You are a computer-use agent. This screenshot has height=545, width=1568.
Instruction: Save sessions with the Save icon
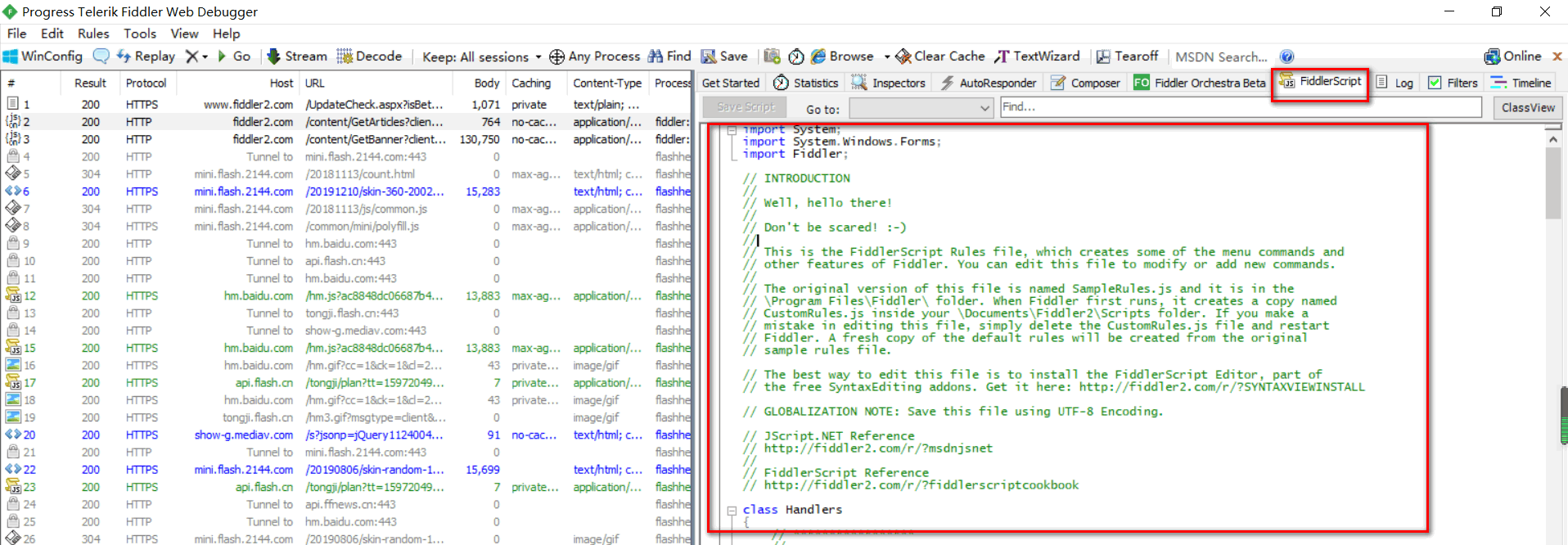point(724,56)
